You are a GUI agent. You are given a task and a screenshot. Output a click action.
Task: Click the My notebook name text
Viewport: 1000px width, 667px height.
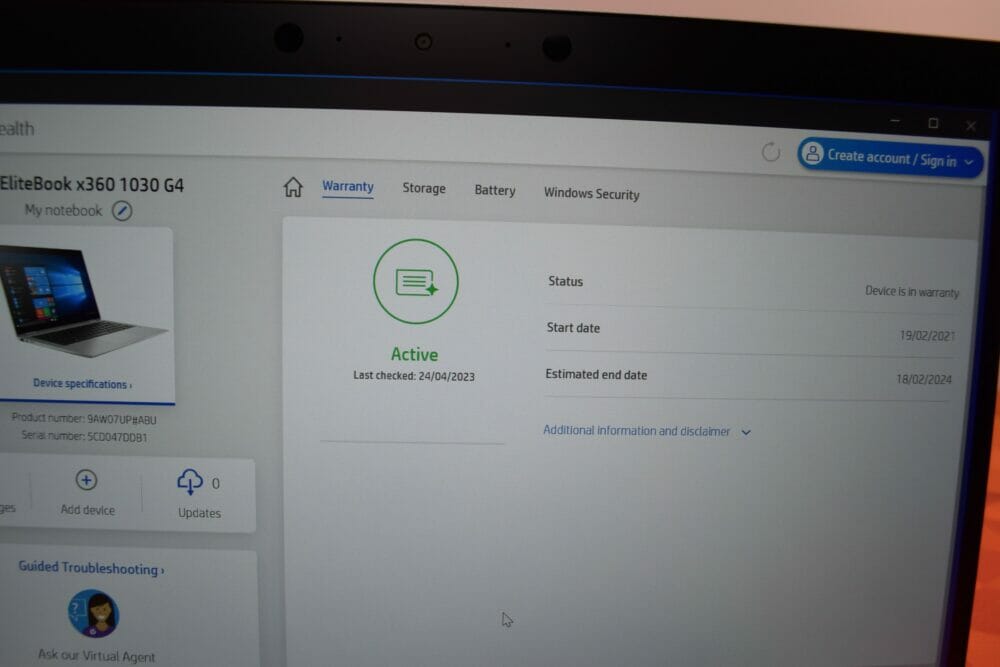click(63, 210)
